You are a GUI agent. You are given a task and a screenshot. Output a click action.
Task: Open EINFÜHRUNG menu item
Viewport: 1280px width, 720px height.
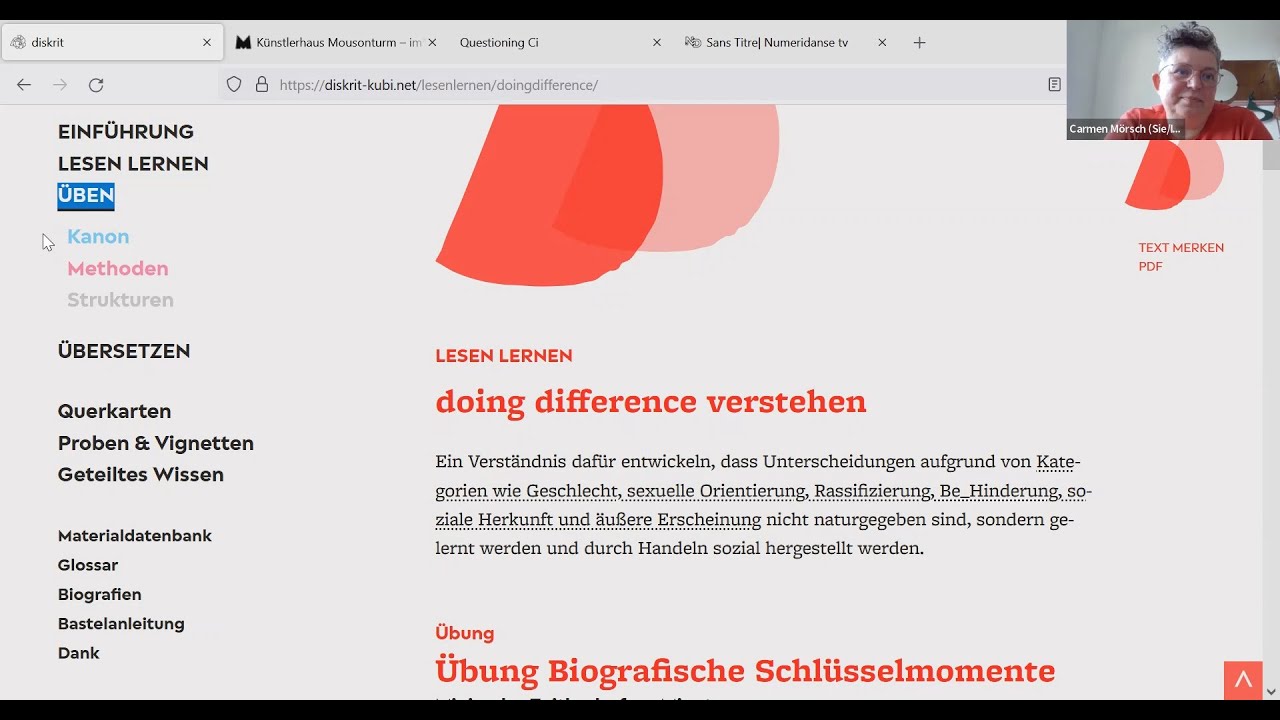126,132
